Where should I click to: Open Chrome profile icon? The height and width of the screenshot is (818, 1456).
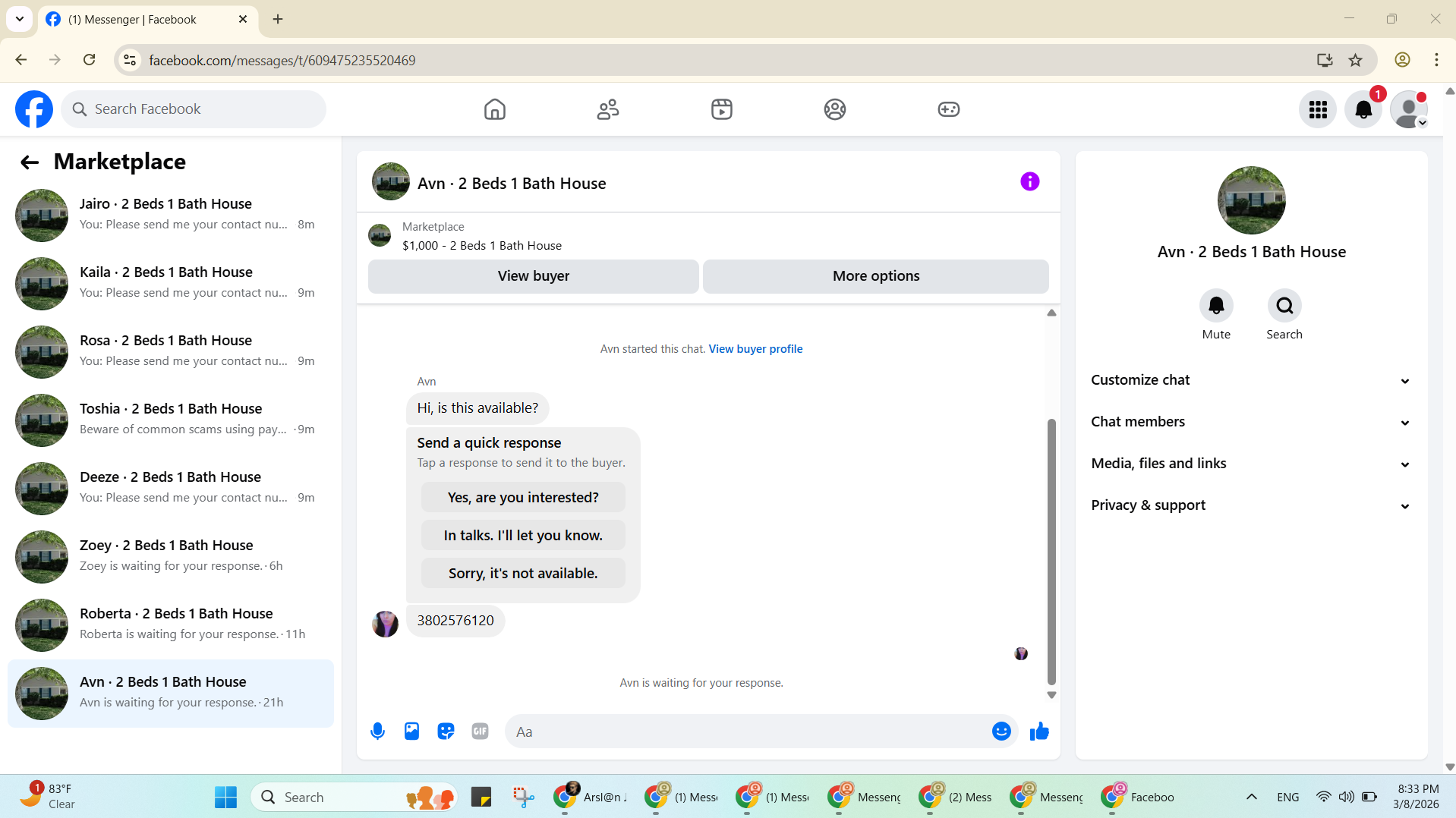coord(1402,60)
